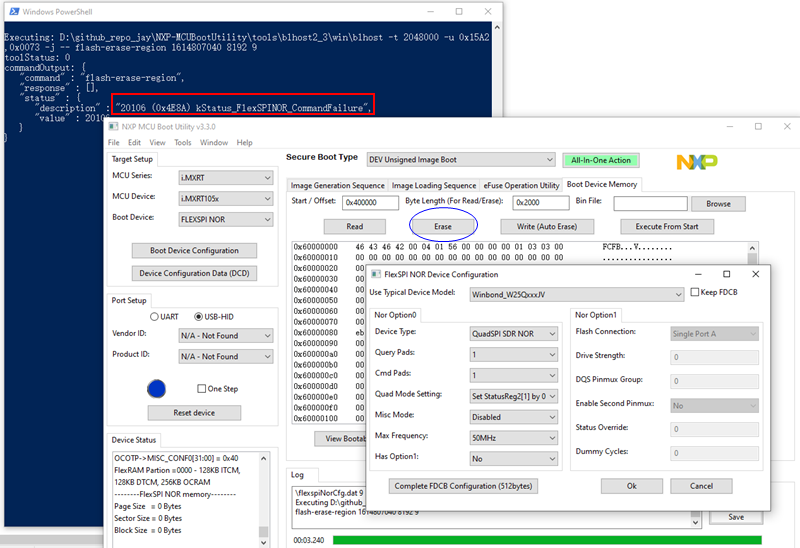Enable the Keep FDCB checkbox

pos(694,292)
